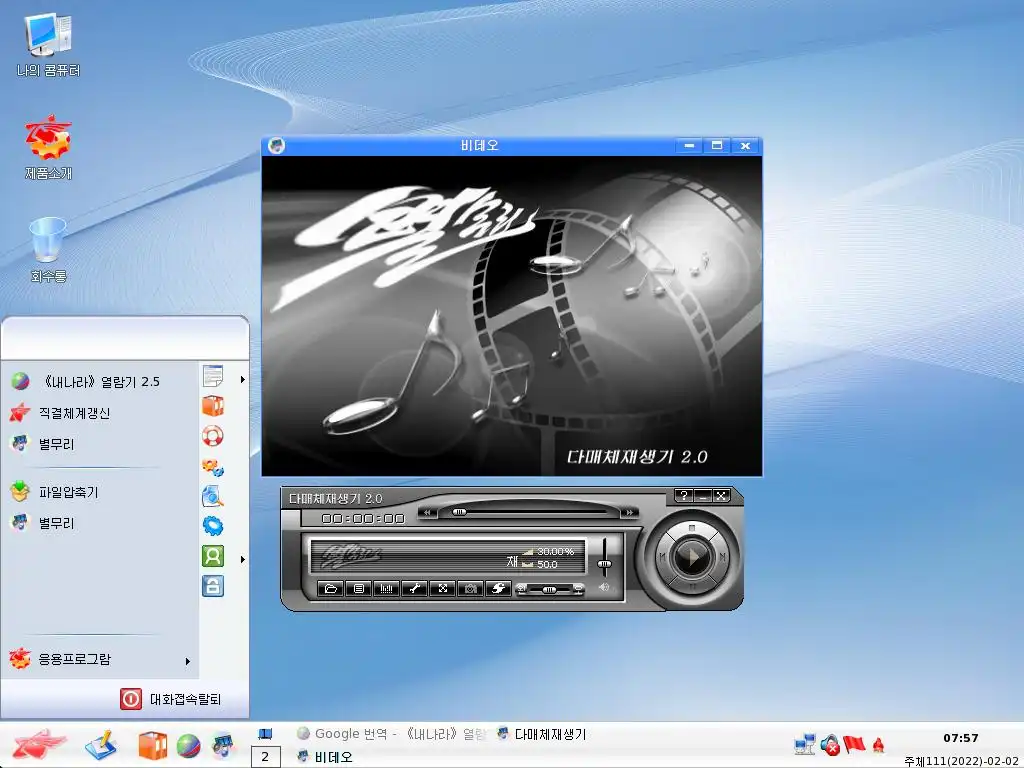Click the seek bar handle

click(460, 513)
